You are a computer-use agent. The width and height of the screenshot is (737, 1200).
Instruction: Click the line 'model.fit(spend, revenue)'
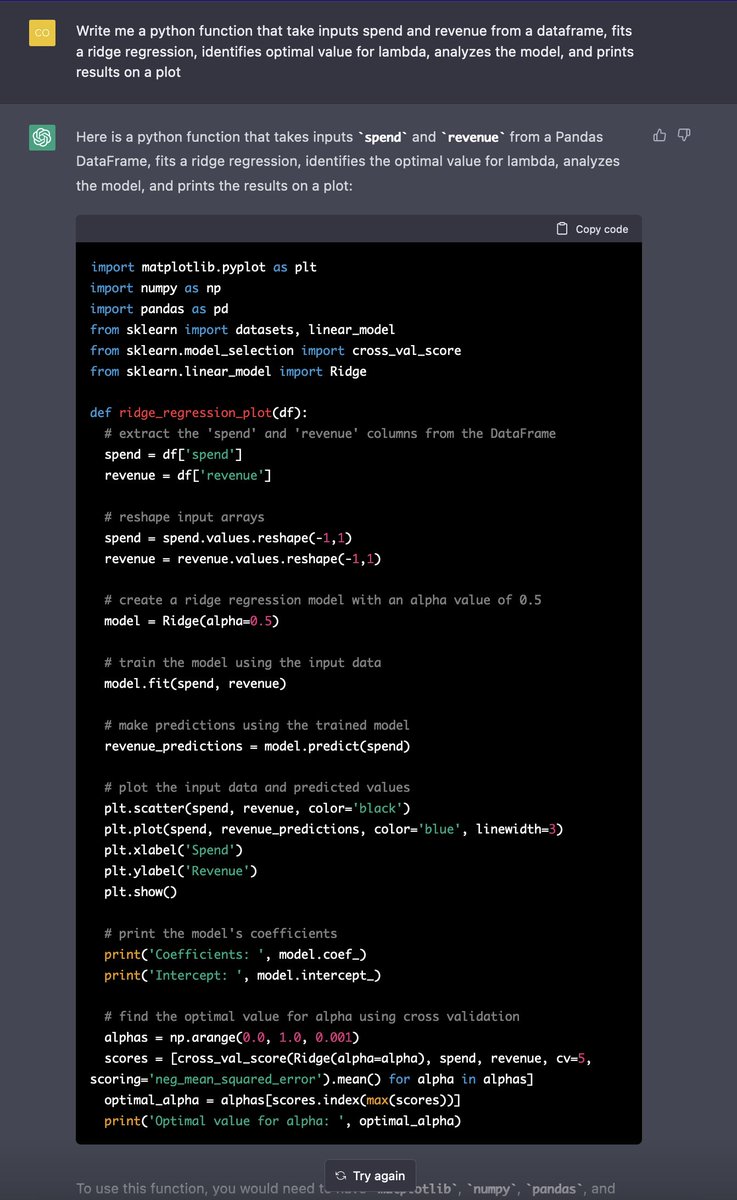pos(195,683)
